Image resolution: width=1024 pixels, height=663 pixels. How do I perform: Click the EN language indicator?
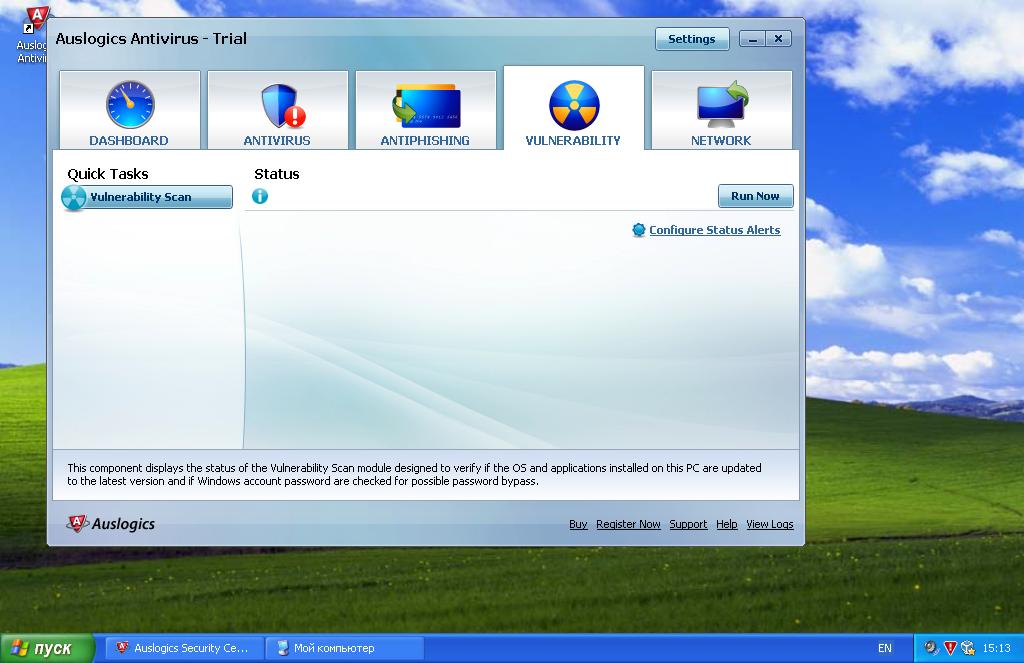[885, 648]
